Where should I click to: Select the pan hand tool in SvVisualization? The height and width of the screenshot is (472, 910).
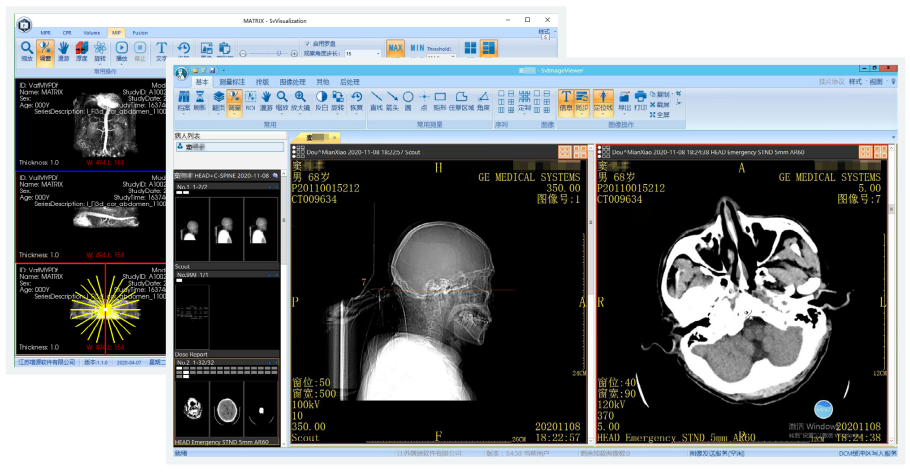(x=63, y=51)
